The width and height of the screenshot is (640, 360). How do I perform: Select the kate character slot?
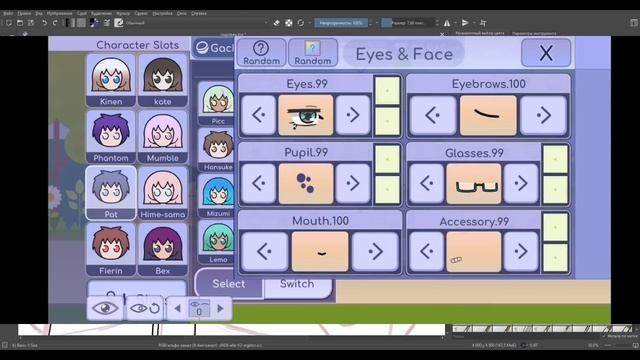162,80
